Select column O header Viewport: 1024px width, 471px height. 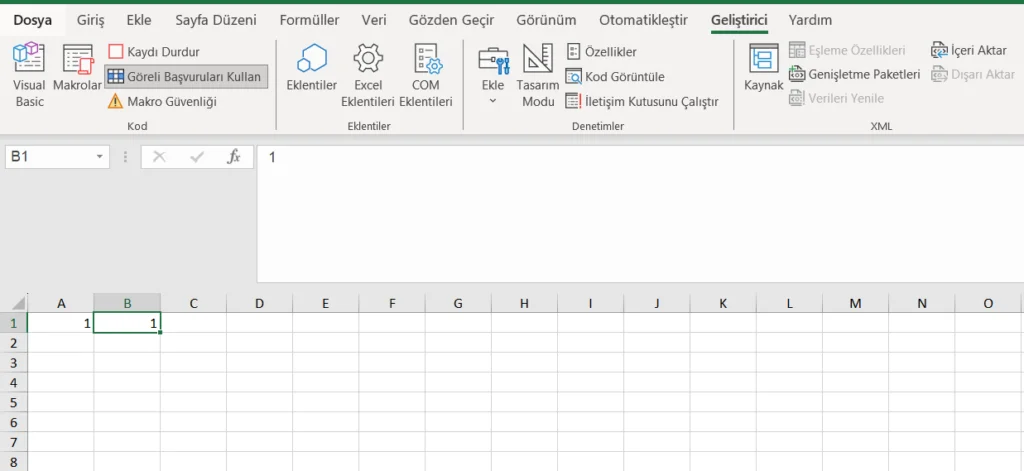click(x=987, y=303)
